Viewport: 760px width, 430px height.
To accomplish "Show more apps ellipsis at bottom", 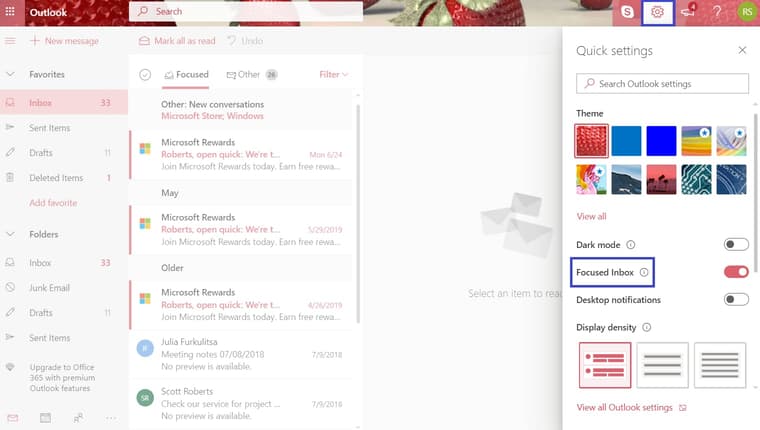I will [x=111, y=418].
